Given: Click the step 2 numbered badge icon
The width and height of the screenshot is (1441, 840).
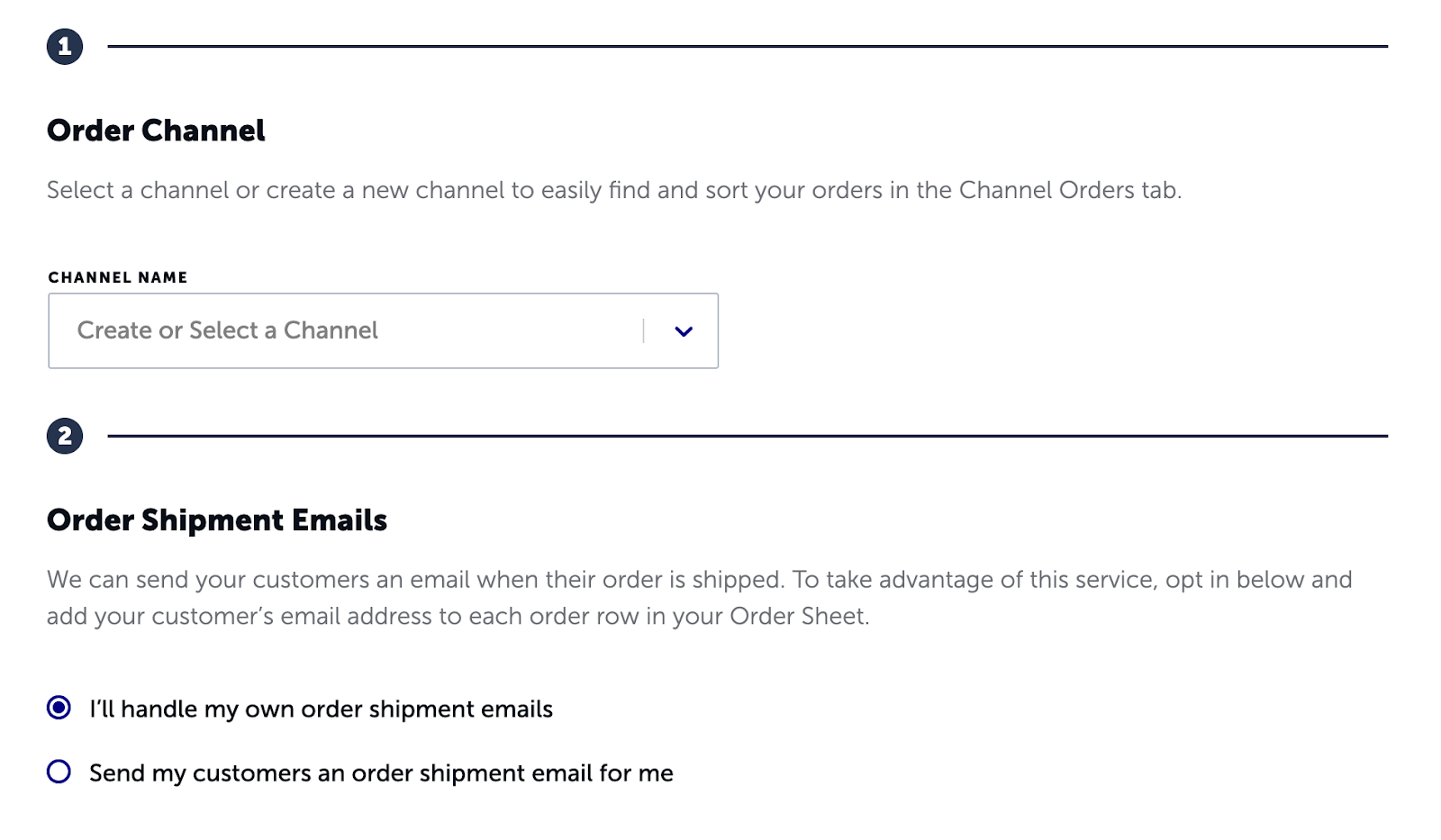Looking at the screenshot, I should click(64, 436).
